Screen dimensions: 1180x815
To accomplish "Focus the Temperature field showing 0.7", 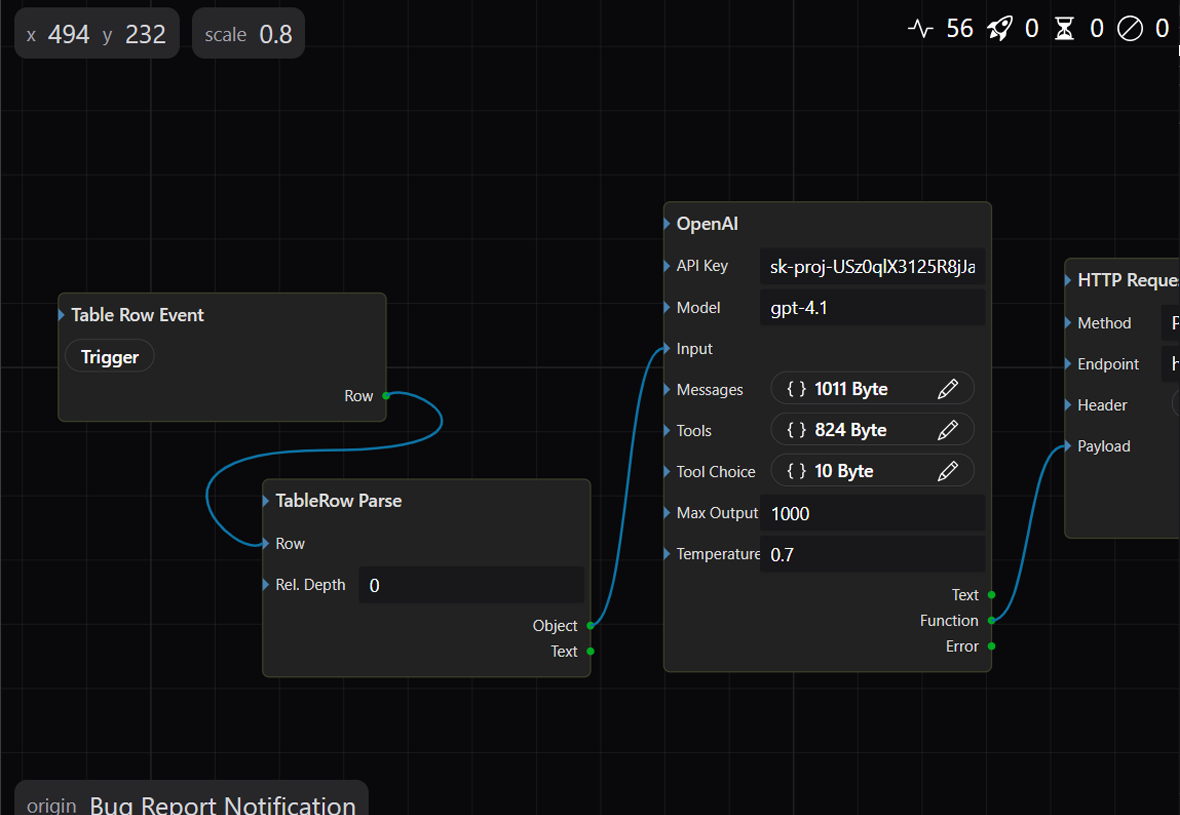I will tap(872, 555).
